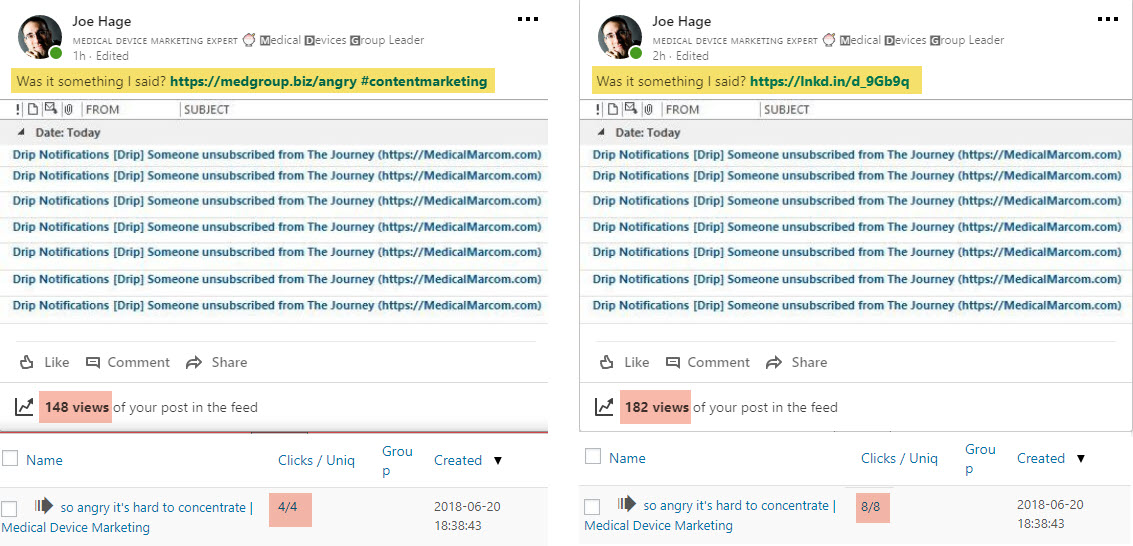
Task: Sort right link table by Clicks / Uniq
Action: [x=900, y=458]
